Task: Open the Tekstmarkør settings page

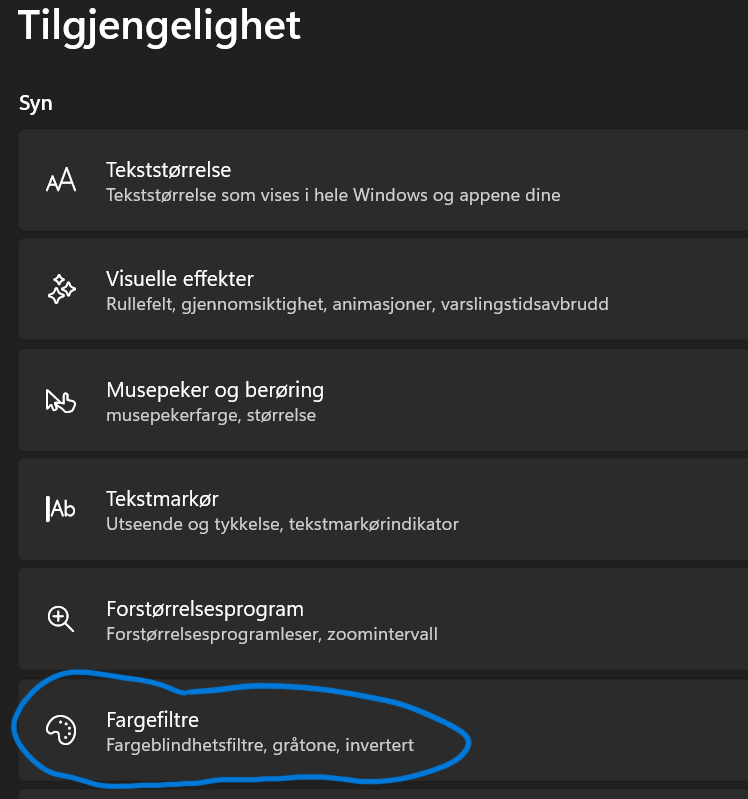Action: tap(162, 498)
